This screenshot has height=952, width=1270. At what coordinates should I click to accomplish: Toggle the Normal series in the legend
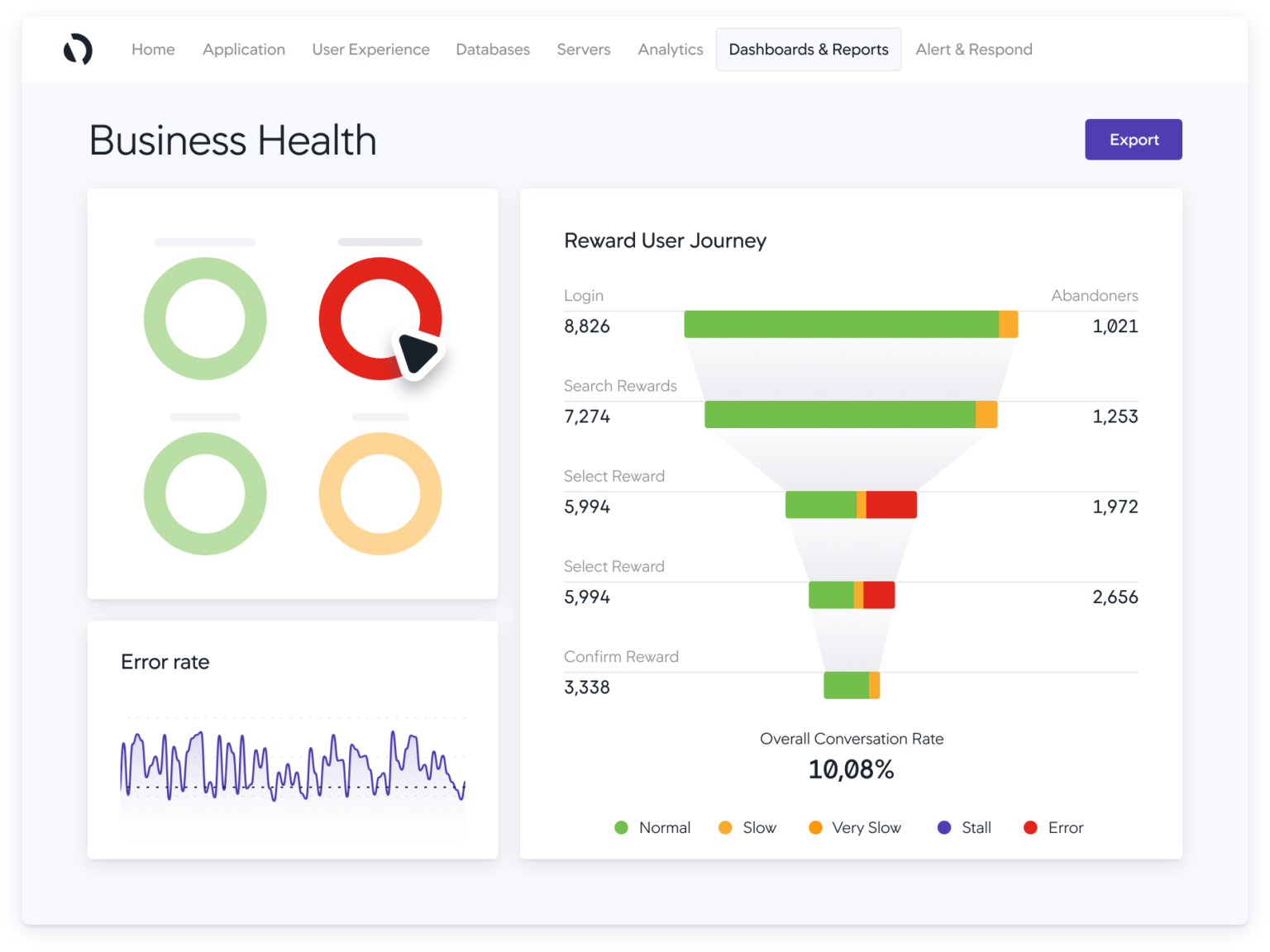pos(652,827)
